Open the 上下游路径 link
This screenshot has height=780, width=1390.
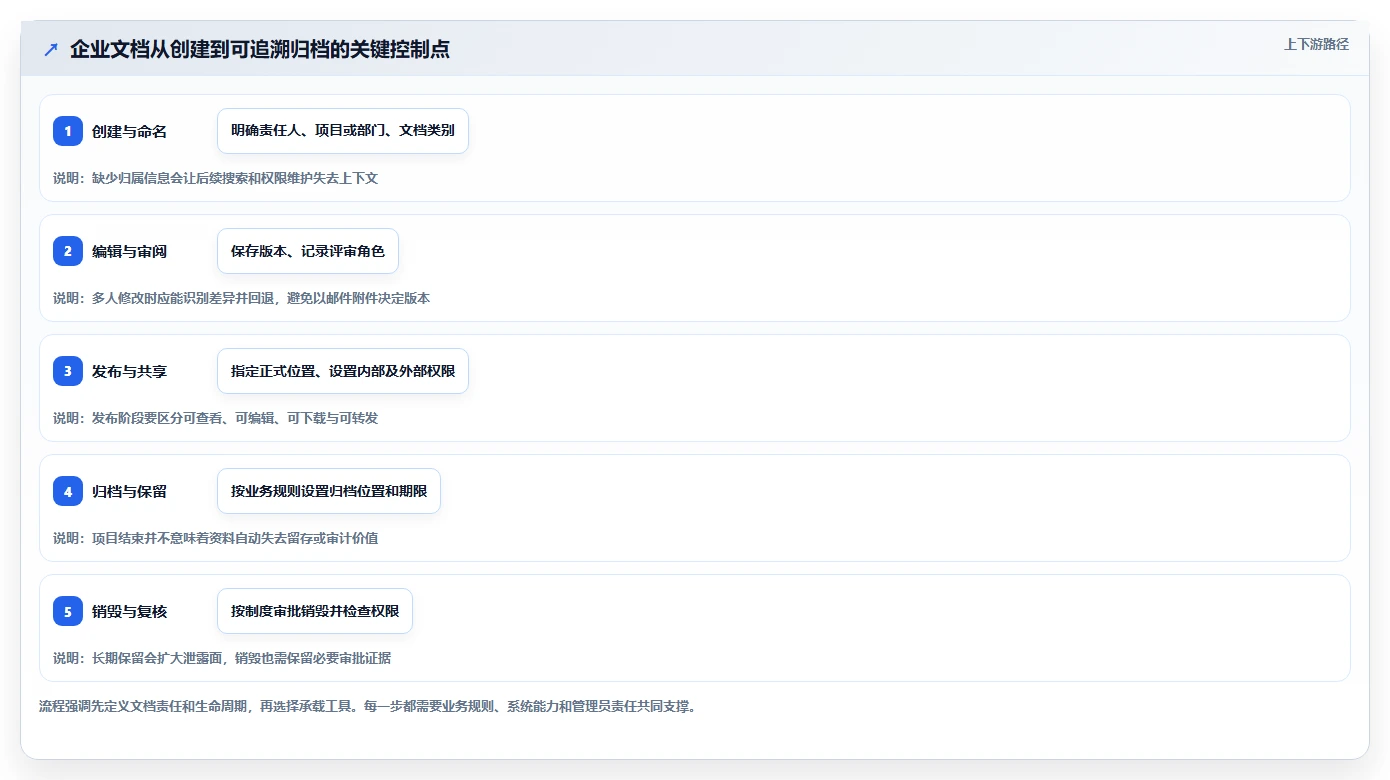[1316, 44]
